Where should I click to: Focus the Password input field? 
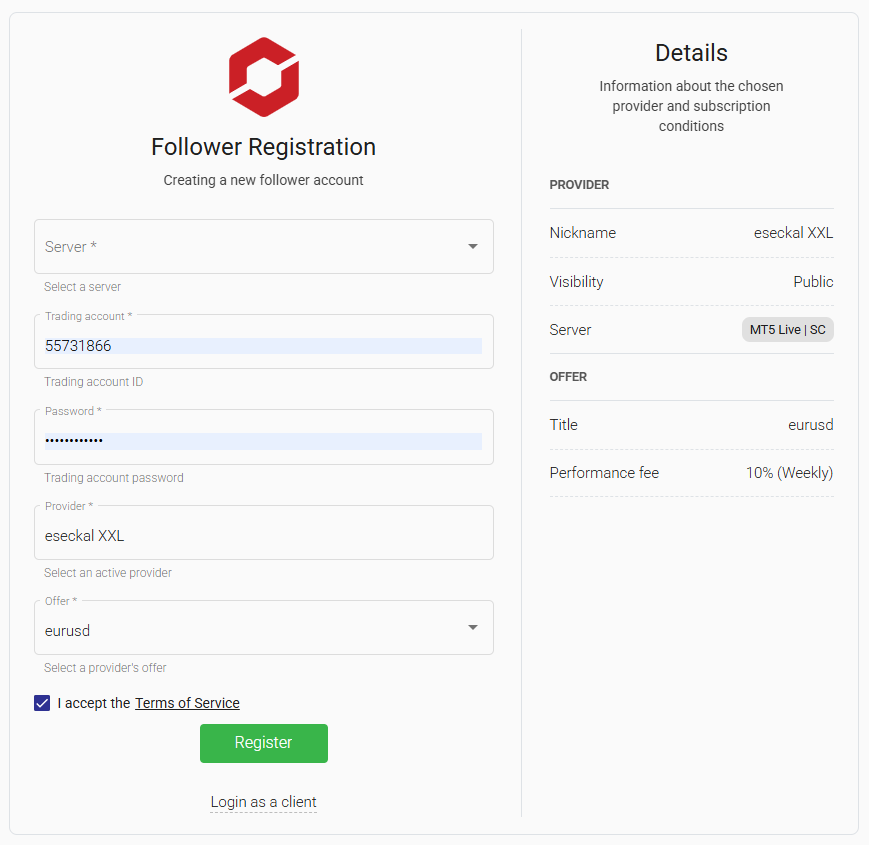(264, 437)
